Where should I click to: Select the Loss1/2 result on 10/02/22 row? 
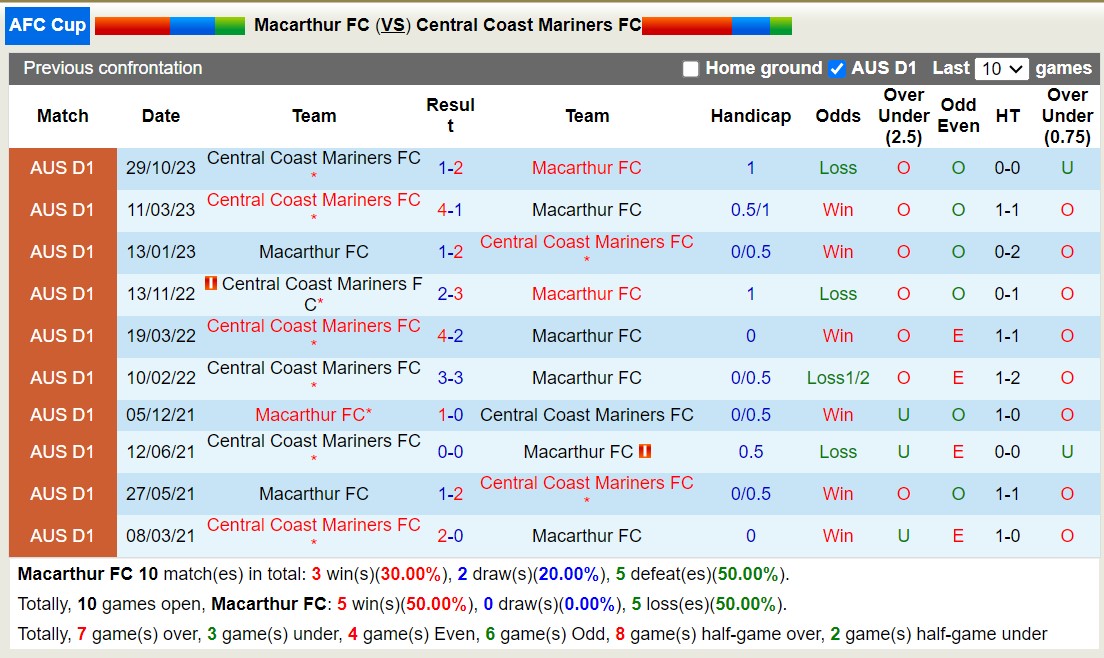[838, 378]
